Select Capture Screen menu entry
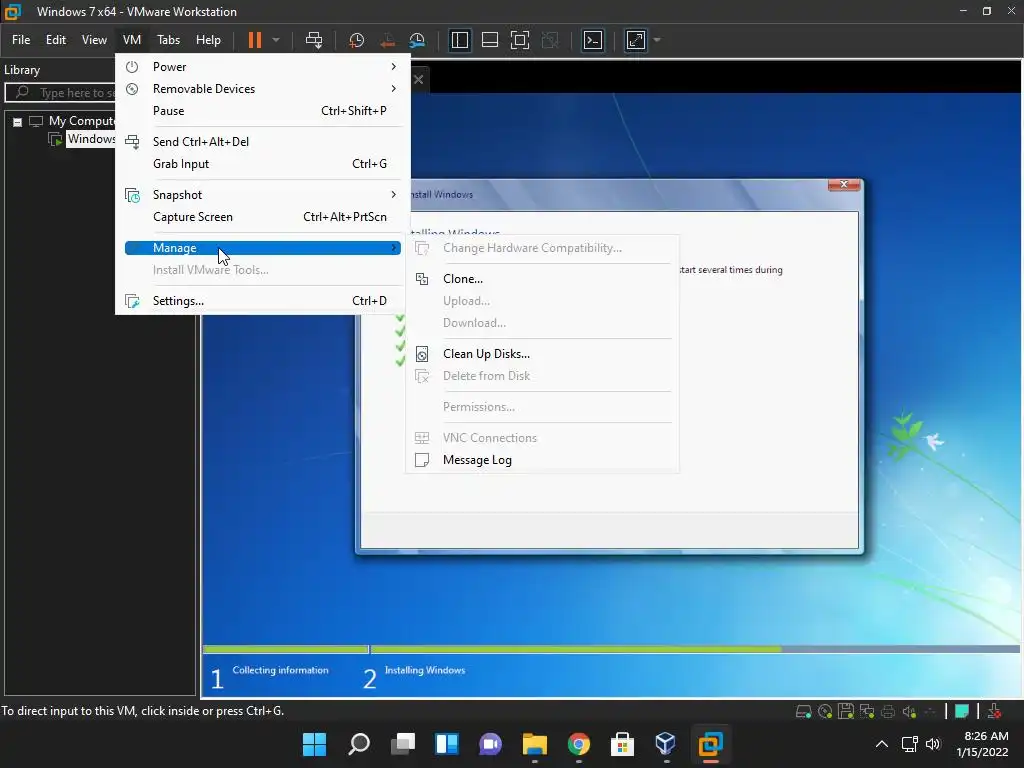Image resolution: width=1024 pixels, height=768 pixels. [x=263, y=217]
